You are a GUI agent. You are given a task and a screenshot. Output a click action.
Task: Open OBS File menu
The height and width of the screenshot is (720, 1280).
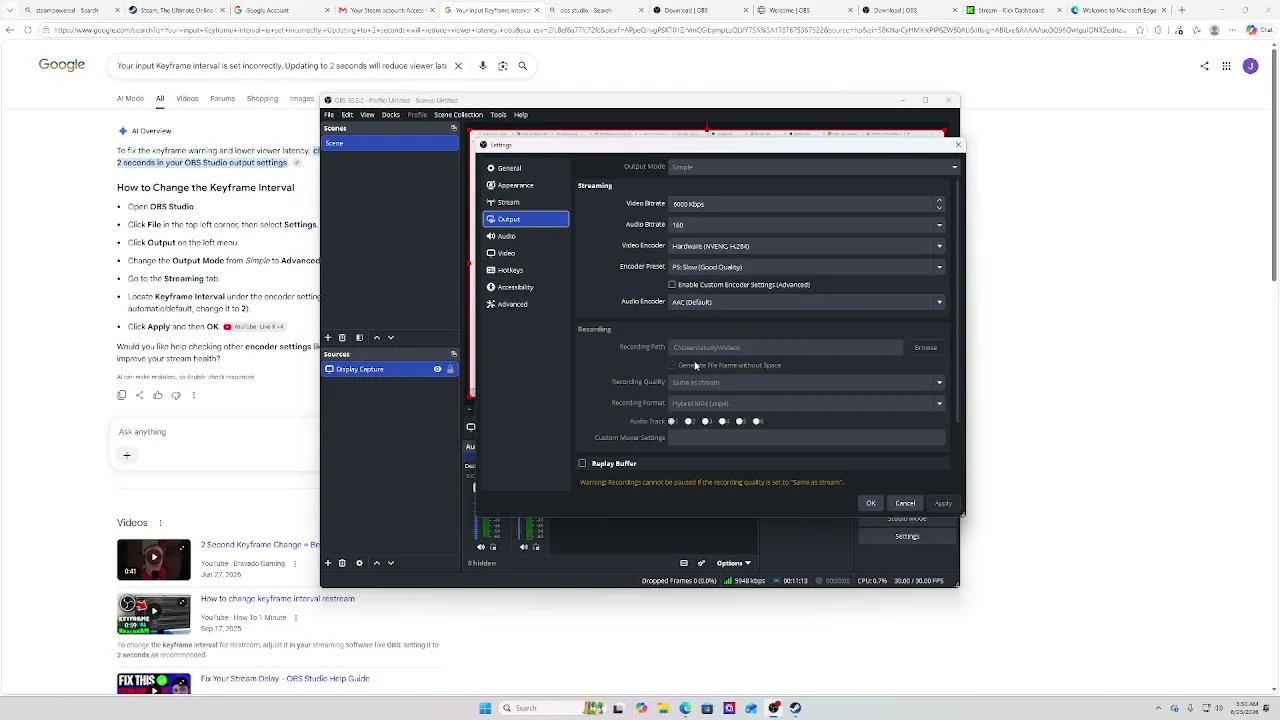click(x=329, y=115)
